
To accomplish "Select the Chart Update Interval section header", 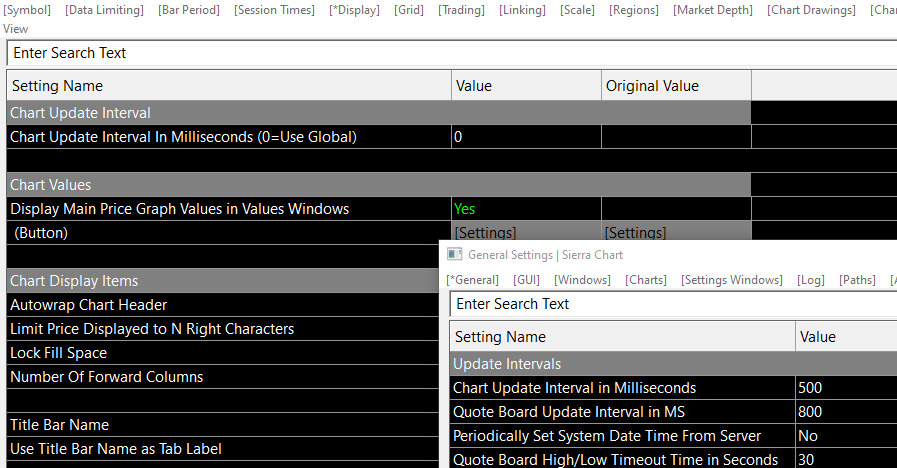I will pyautogui.click(x=379, y=113).
